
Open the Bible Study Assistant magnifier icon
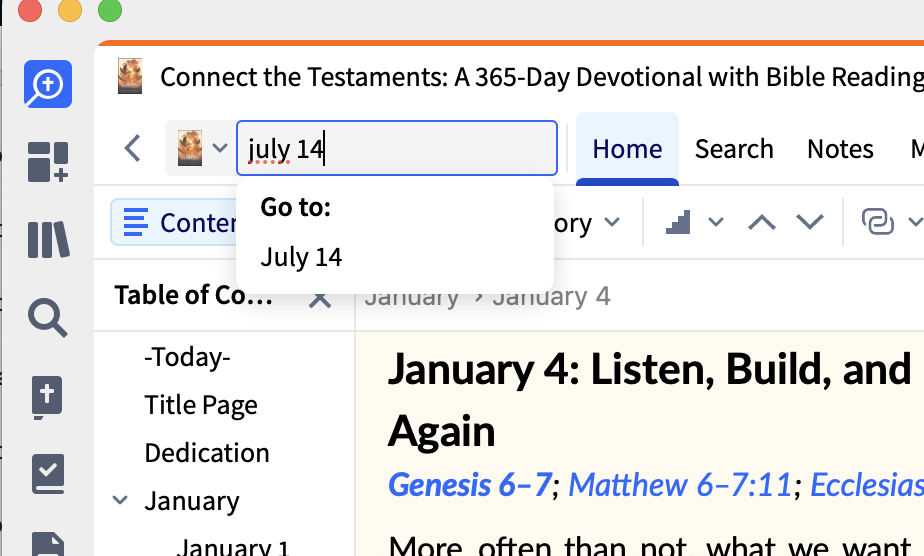click(48, 84)
